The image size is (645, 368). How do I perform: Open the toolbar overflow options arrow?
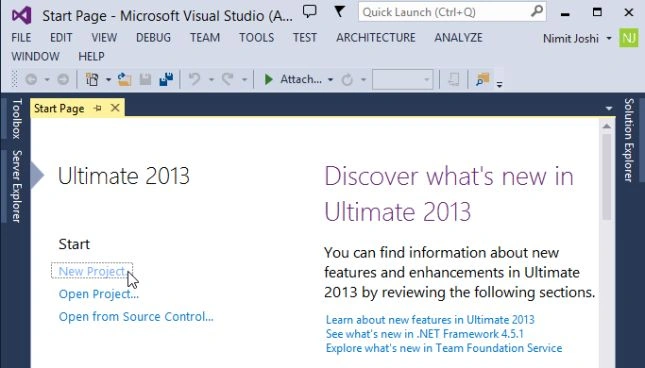[499, 85]
